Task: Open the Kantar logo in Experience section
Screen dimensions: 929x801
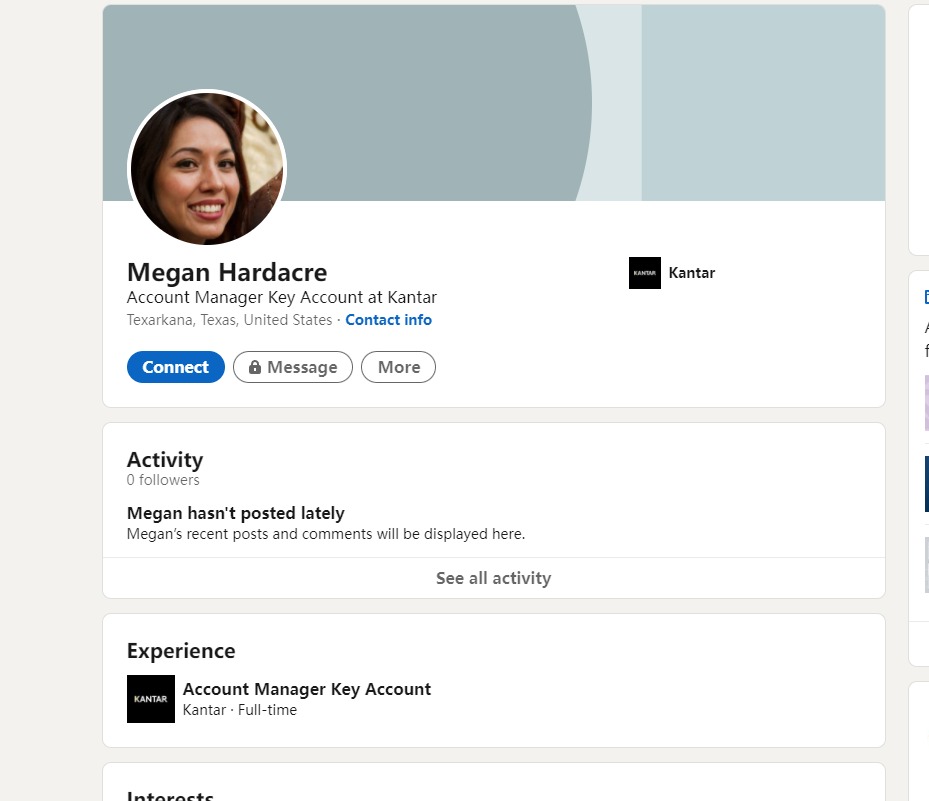Action: (151, 699)
